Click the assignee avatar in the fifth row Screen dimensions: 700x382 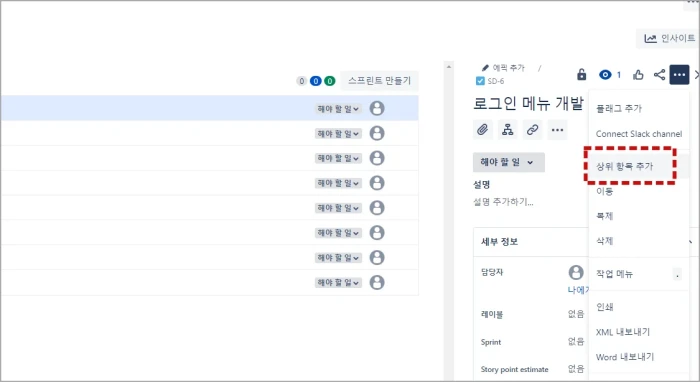click(x=377, y=208)
